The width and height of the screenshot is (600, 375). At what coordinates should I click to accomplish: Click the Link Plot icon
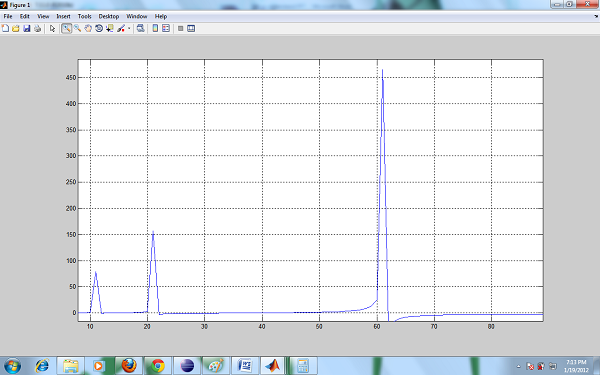click(x=140, y=28)
